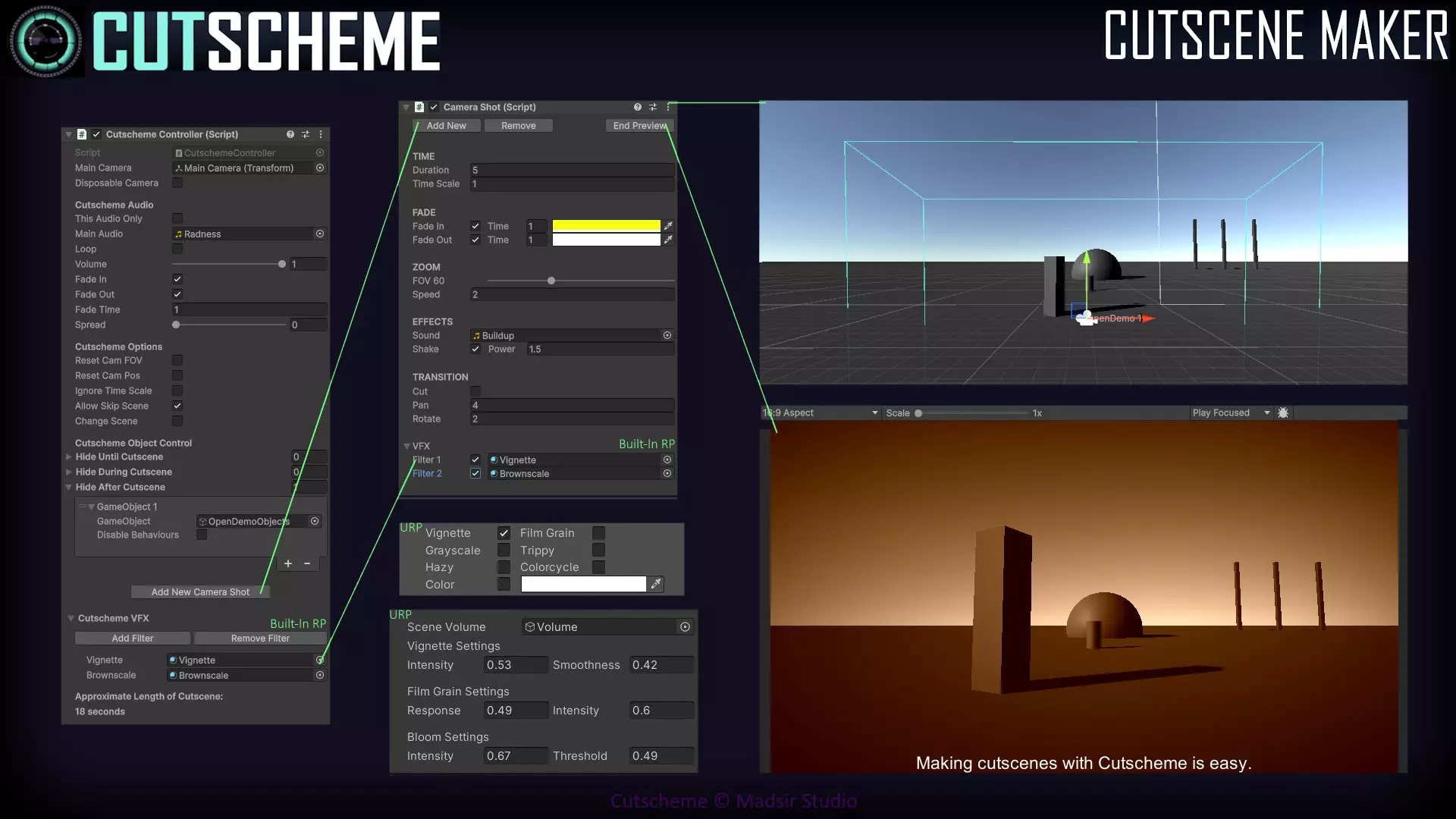Open the 16:9 Aspect dropdown

(x=821, y=413)
